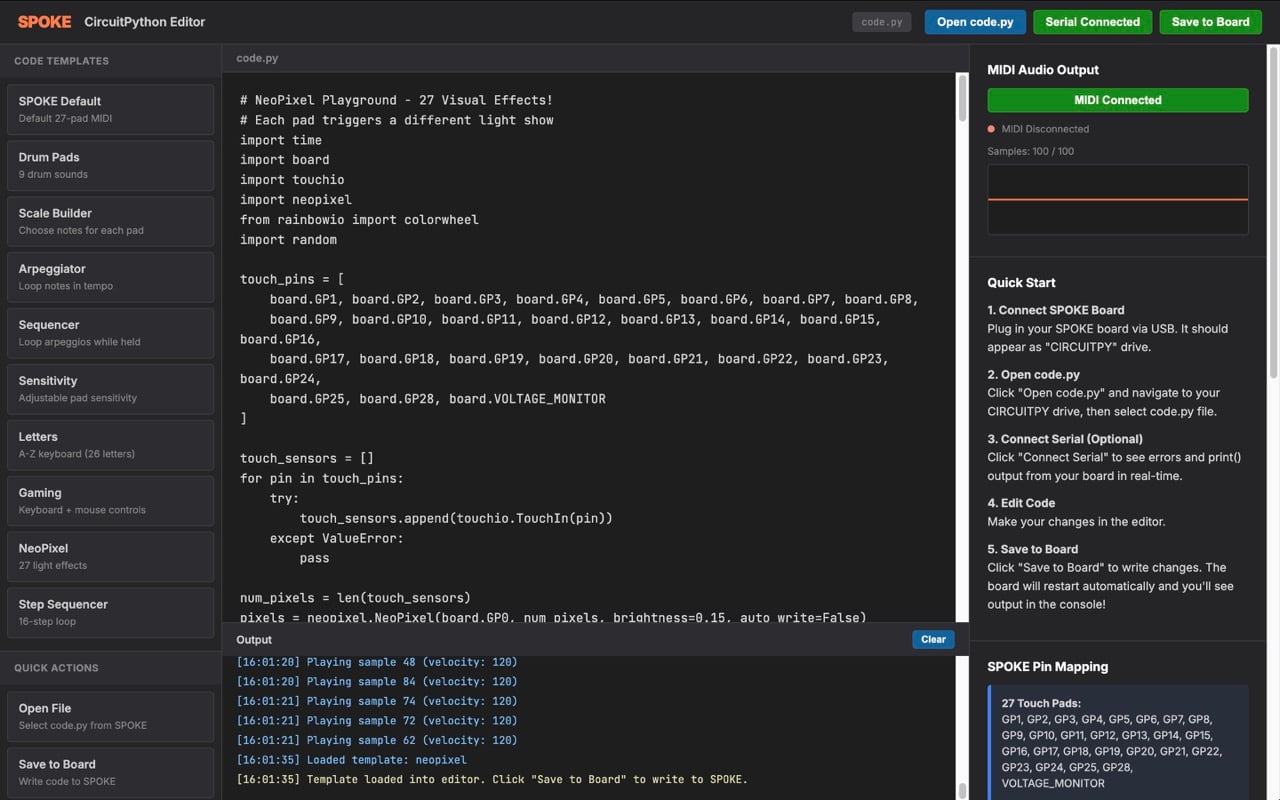Click the "Playing sample 62" output line
This screenshot has height=800, width=1280.
coord(377,740)
